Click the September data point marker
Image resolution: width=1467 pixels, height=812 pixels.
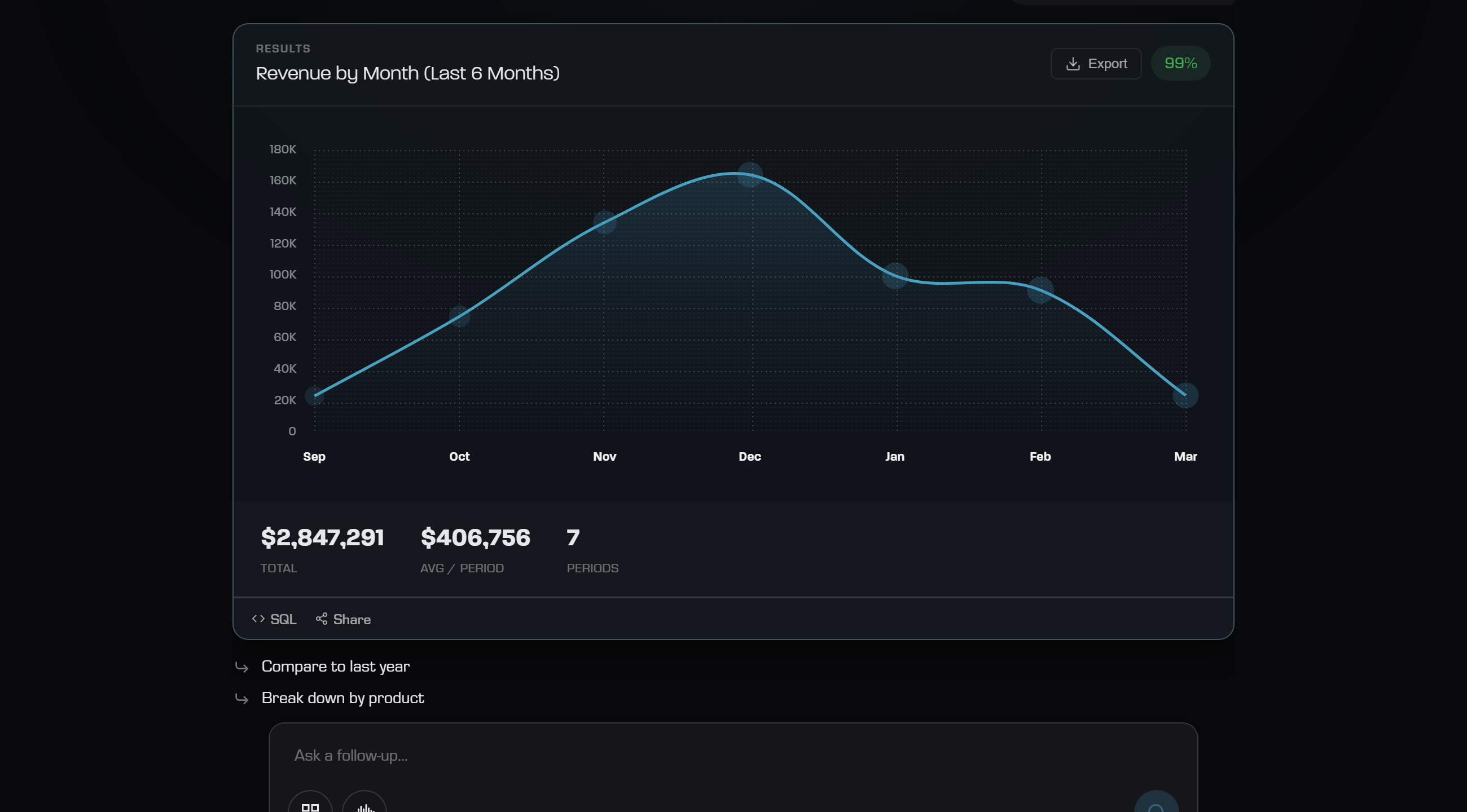pyautogui.click(x=314, y=395)
